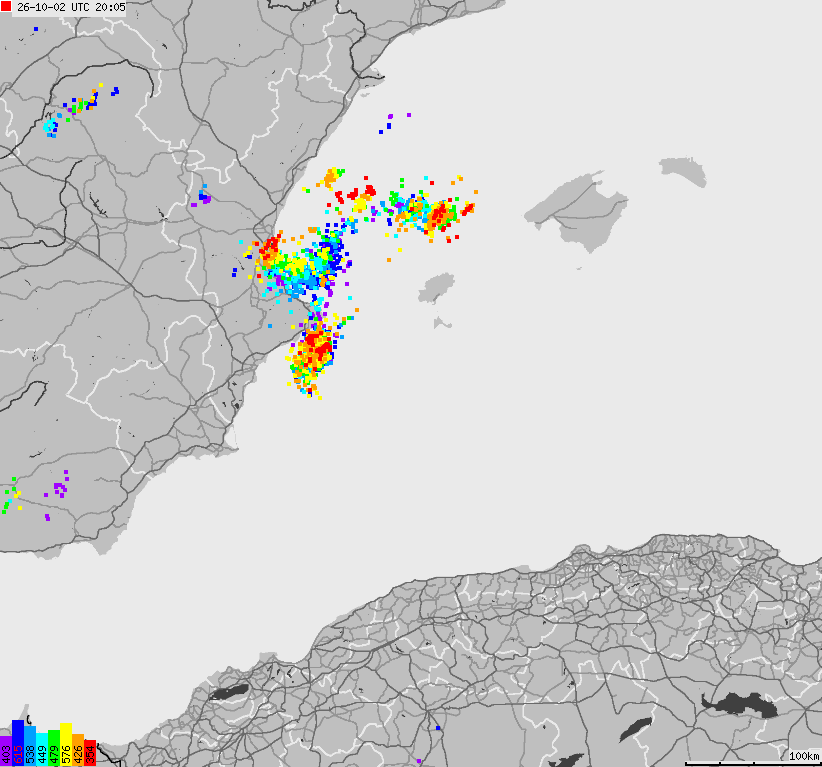The height and width of the screenshot is (767, 822).
Task: Select the red legend bar labeled 354
Action: click(x=90, y=753)
